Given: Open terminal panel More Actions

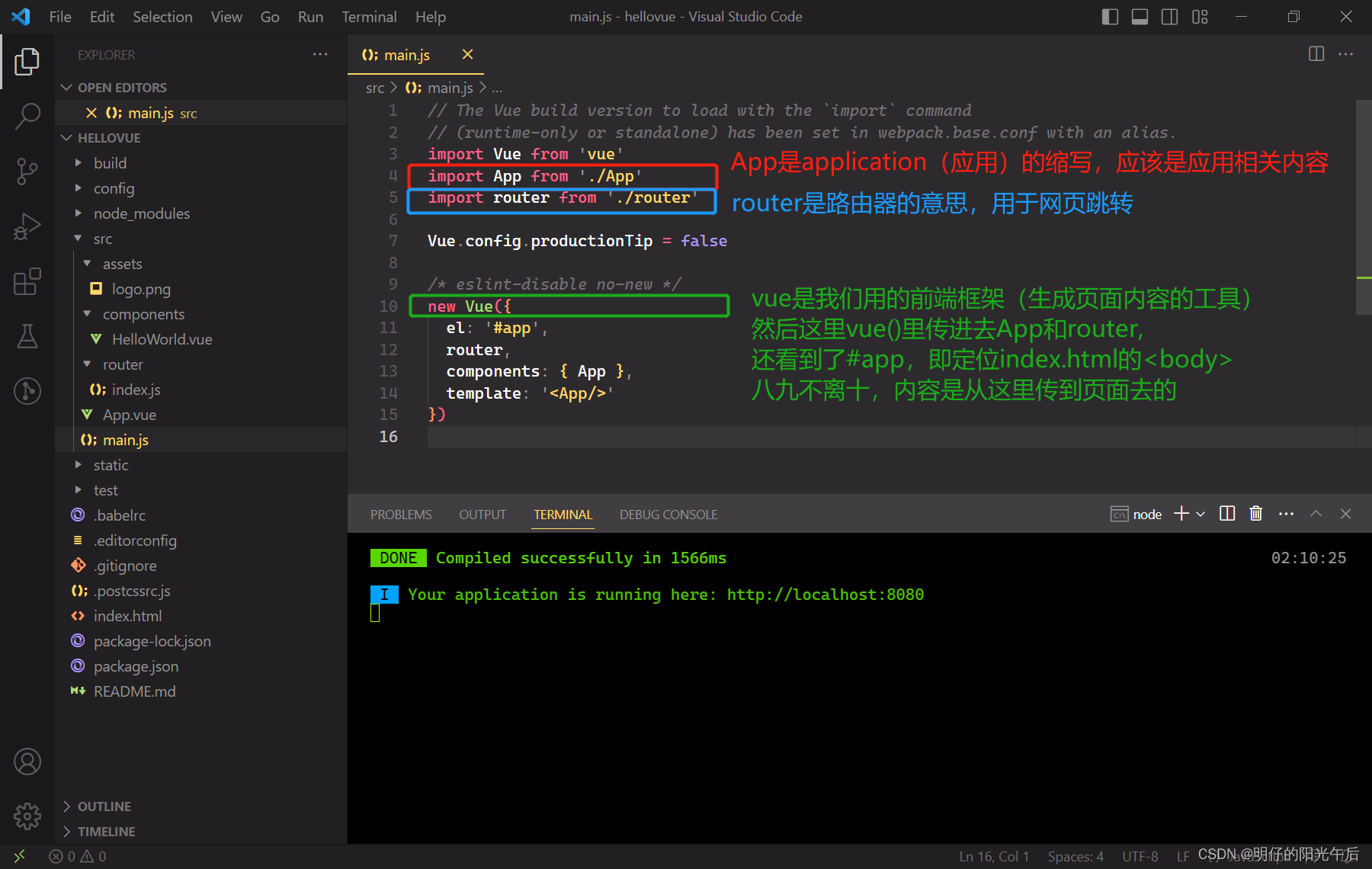Looking at the screenshot, I should (x=1286, y=514).
